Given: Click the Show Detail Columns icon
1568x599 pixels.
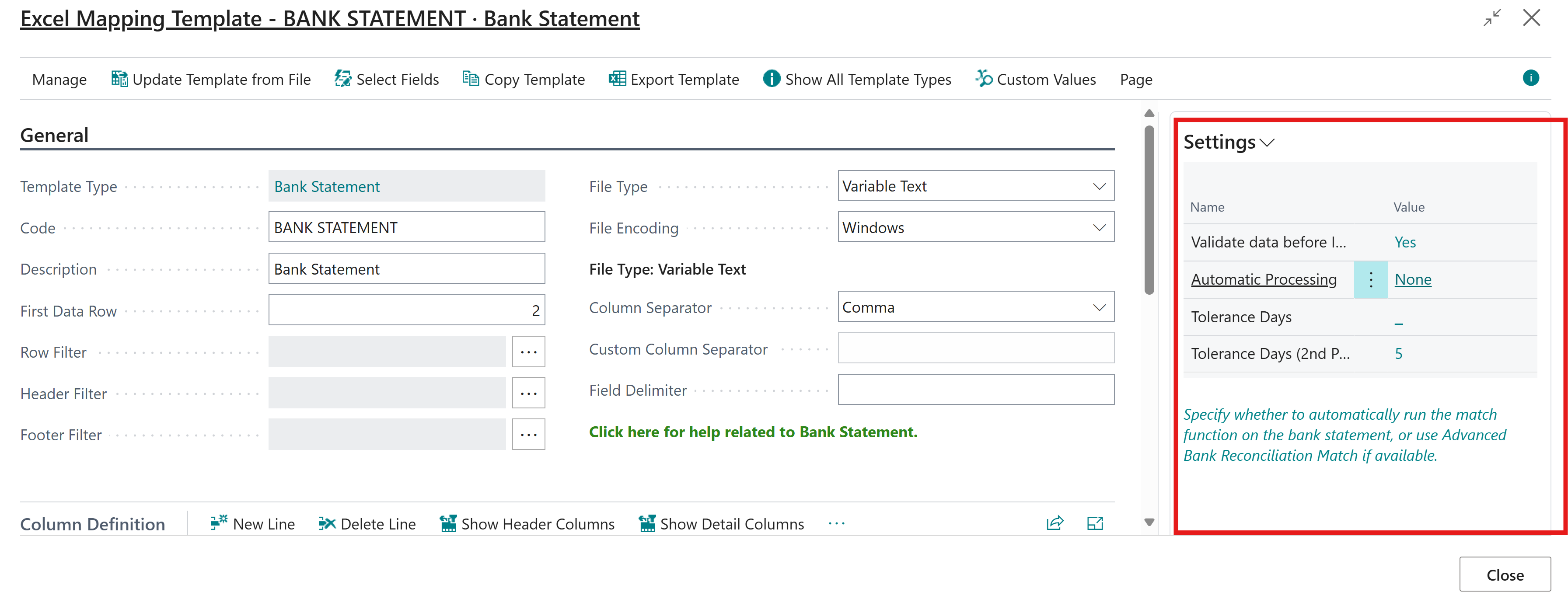Looking at the screenshot, I should [646, 522].
